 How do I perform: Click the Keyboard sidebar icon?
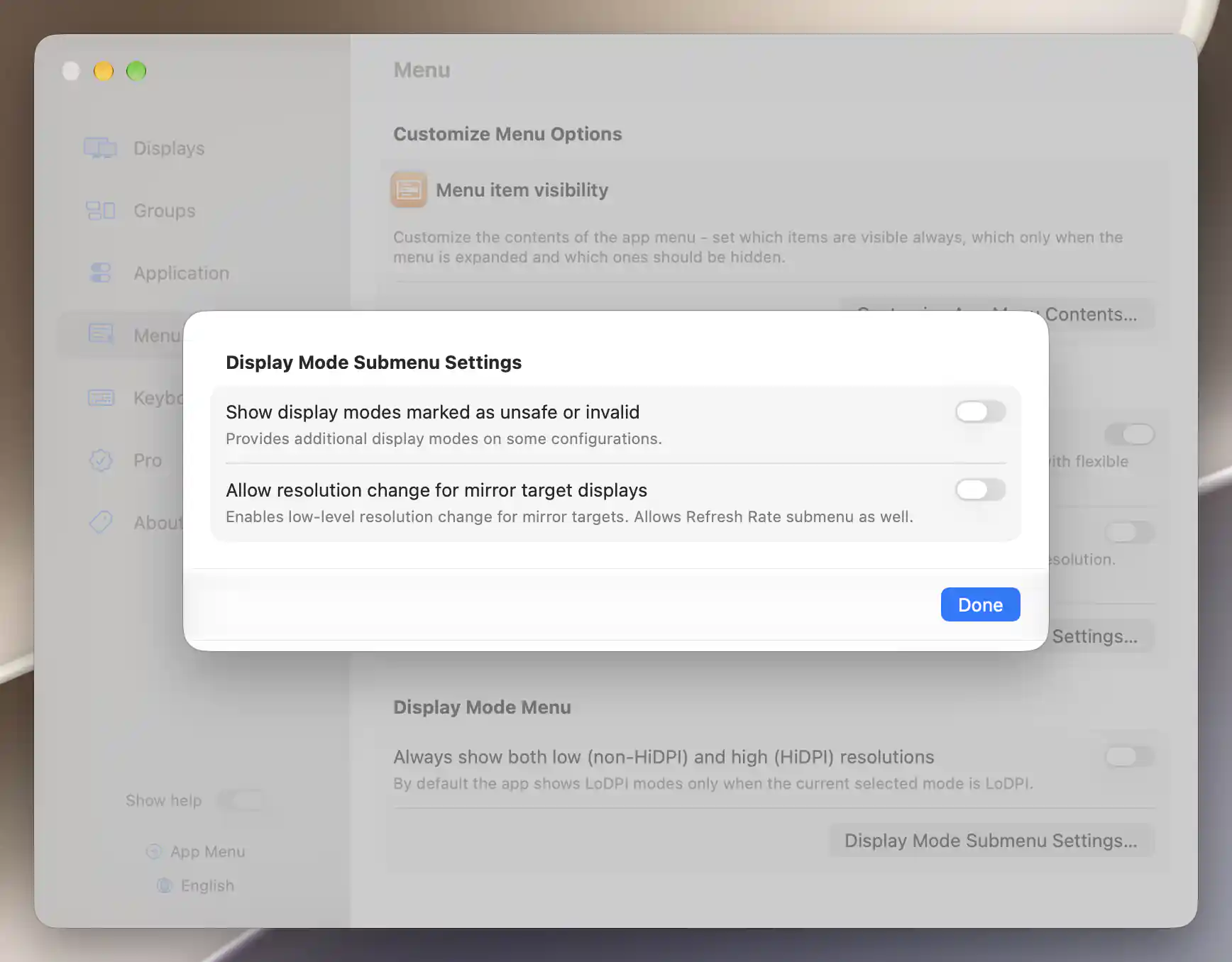(101, 397)
